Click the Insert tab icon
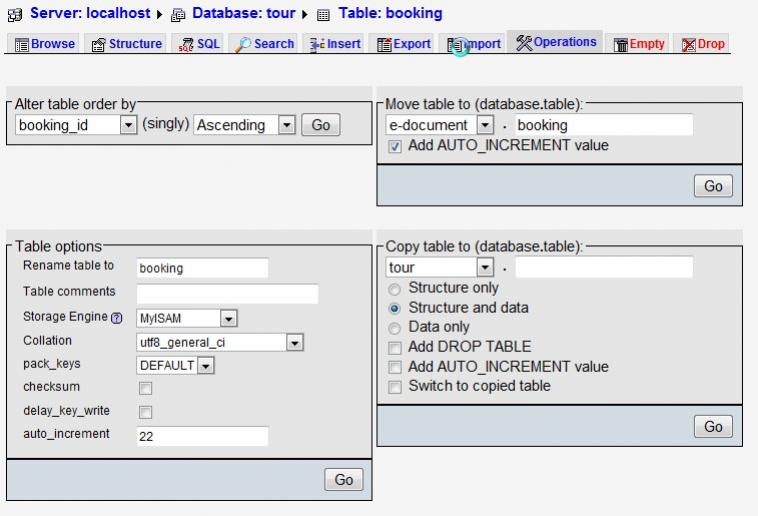 tap(317, 45)
